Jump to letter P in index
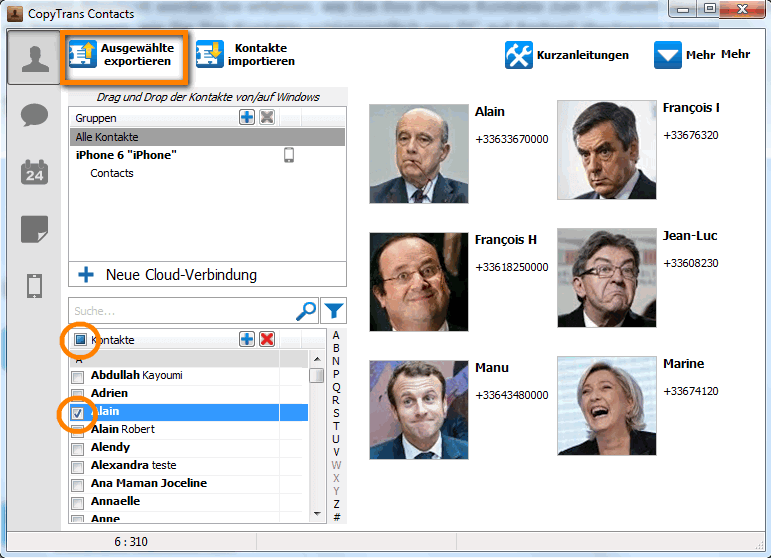 coord(336,374)
